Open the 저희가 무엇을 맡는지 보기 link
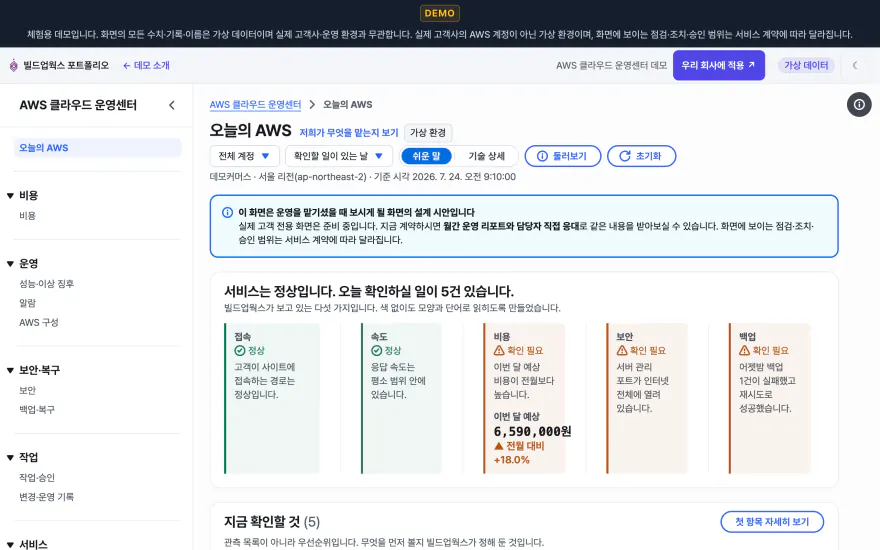The width and height of the screenshot is (880, 550). pyautogui.click(x=349, y=133)
